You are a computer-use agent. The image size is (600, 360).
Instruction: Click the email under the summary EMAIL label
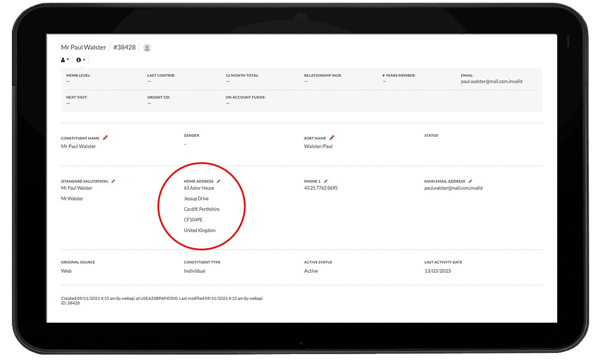[491, 81]
